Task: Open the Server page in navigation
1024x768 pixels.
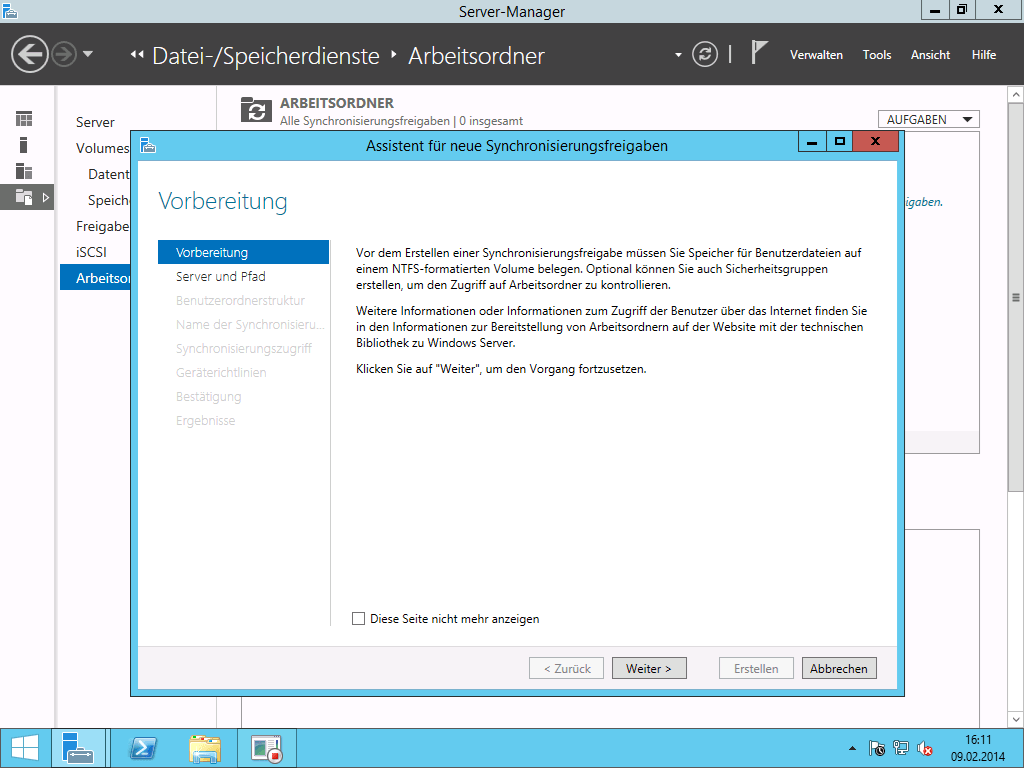Action: click(x=95, y=122)
